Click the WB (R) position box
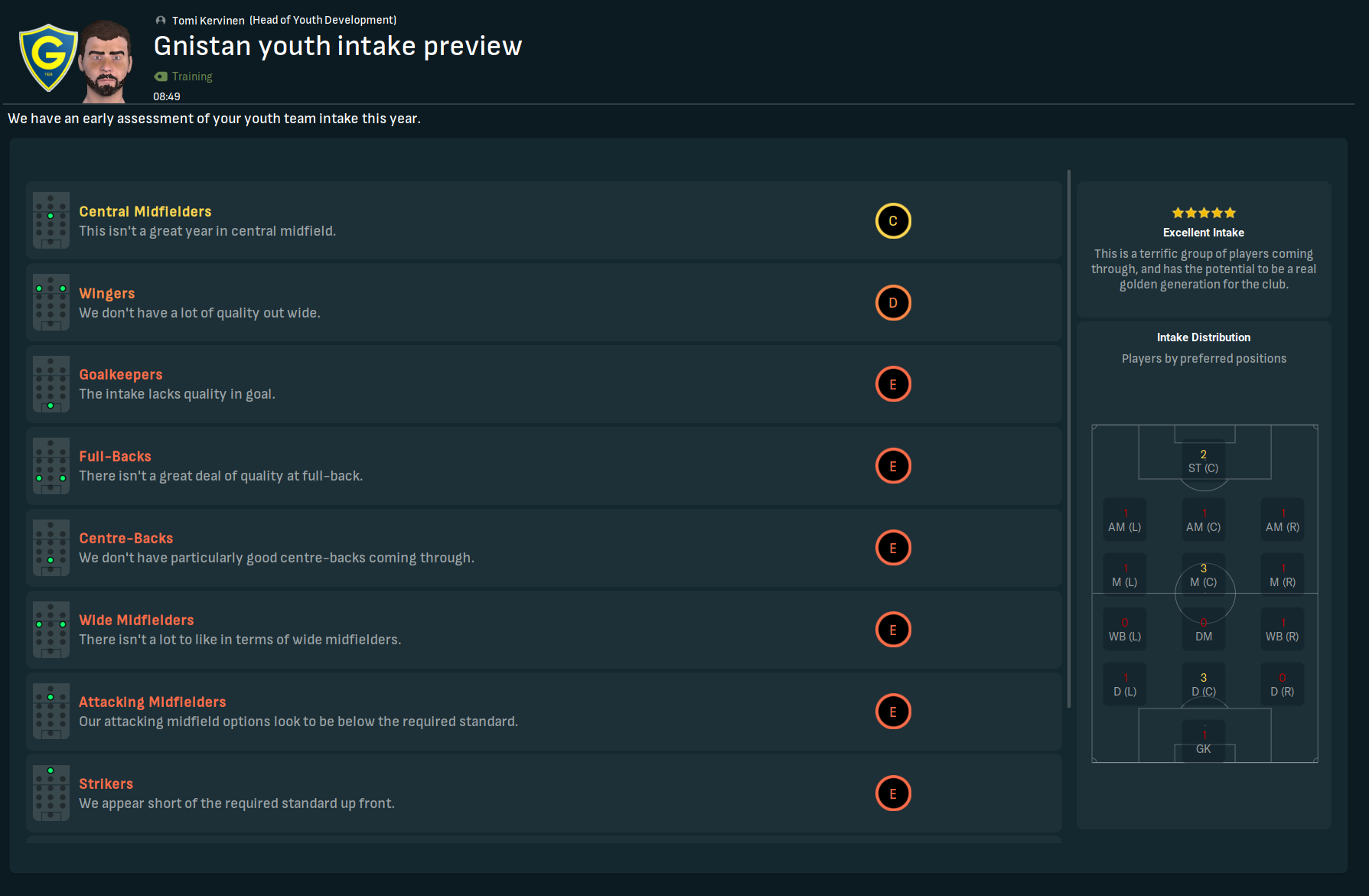Viewport: 1369px width, 896px height. [1283, 630]
